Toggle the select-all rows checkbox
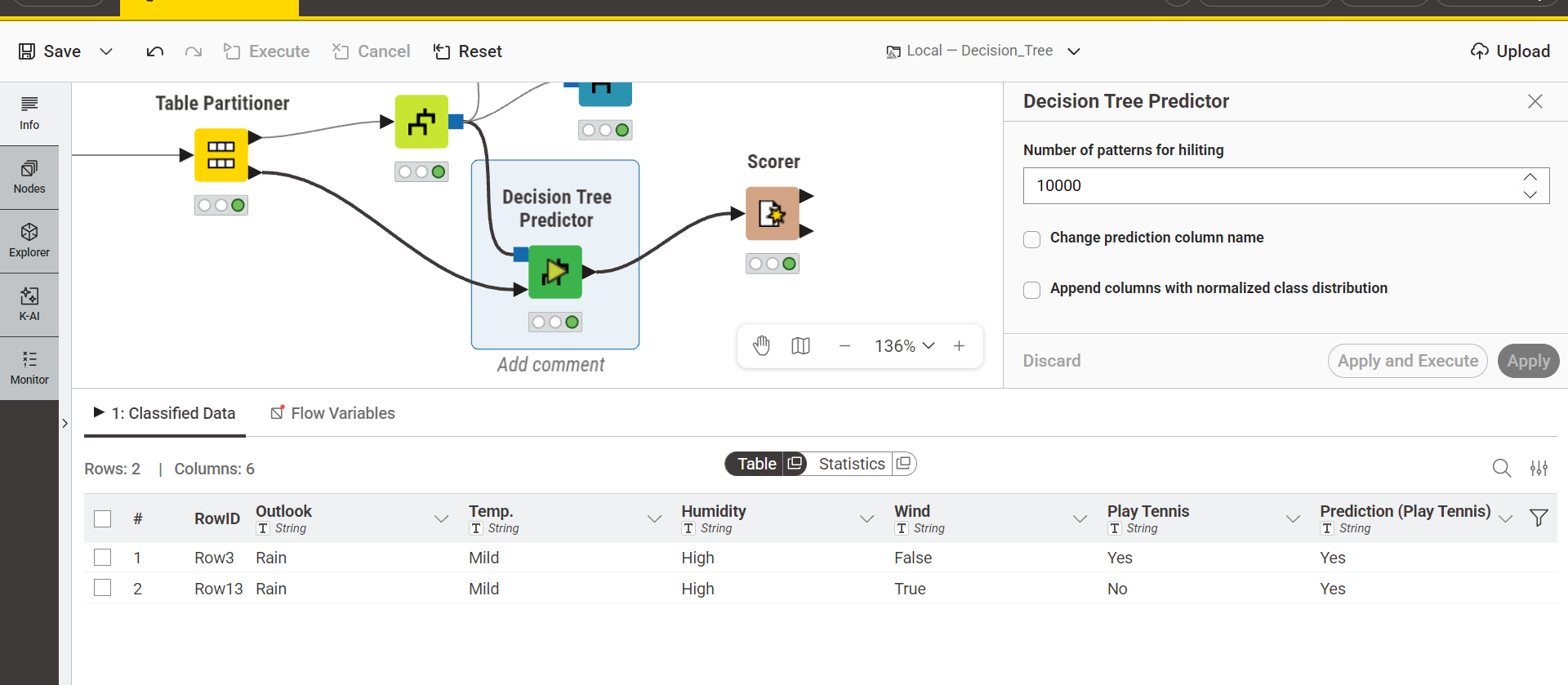This screenshot has width=1568, height=685. pos(103,518)
